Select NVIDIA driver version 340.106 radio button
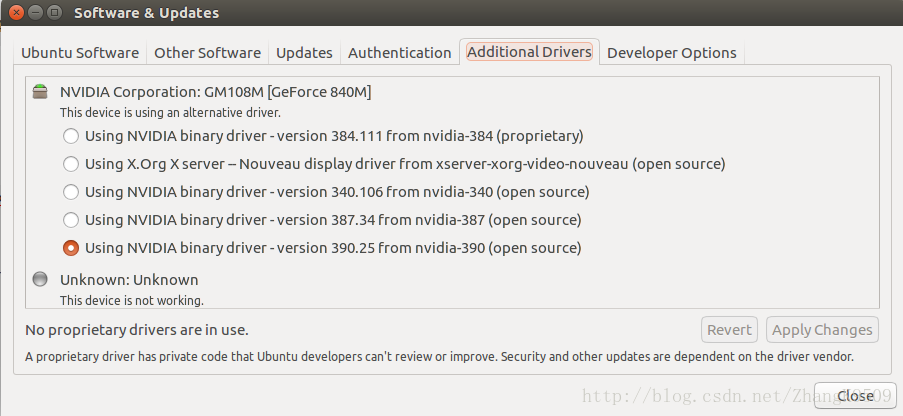Viewport: 903px width, 416px height. pyautogui.click(x=71, y=192)
